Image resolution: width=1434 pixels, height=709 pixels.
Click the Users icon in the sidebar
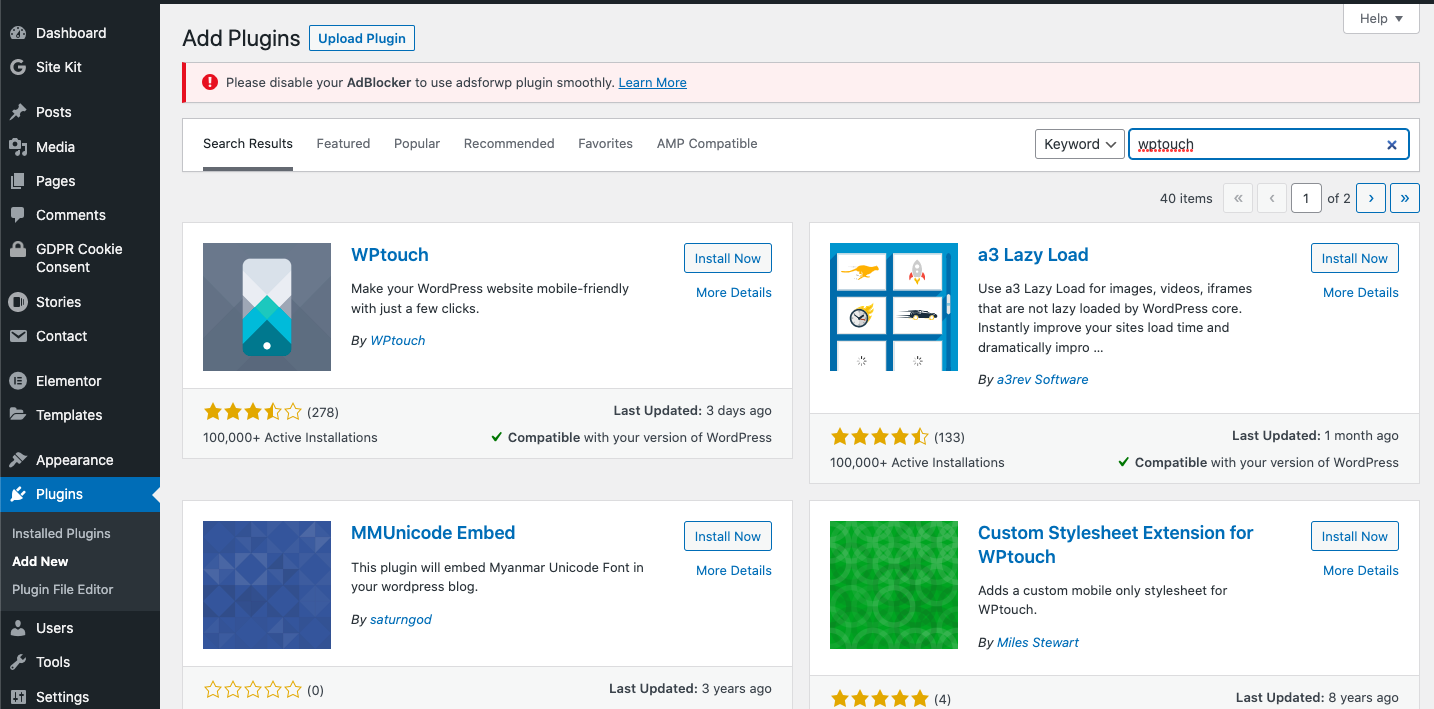[18, 628]
